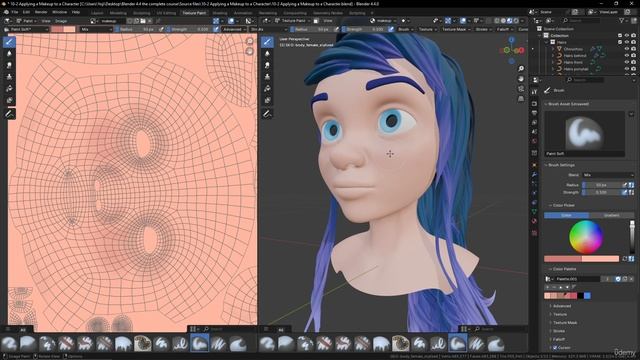Click the zoom gizmo in the image editor
Image resolution: width=640 pixels, height=360 pixels.
[x=250, y=41]
